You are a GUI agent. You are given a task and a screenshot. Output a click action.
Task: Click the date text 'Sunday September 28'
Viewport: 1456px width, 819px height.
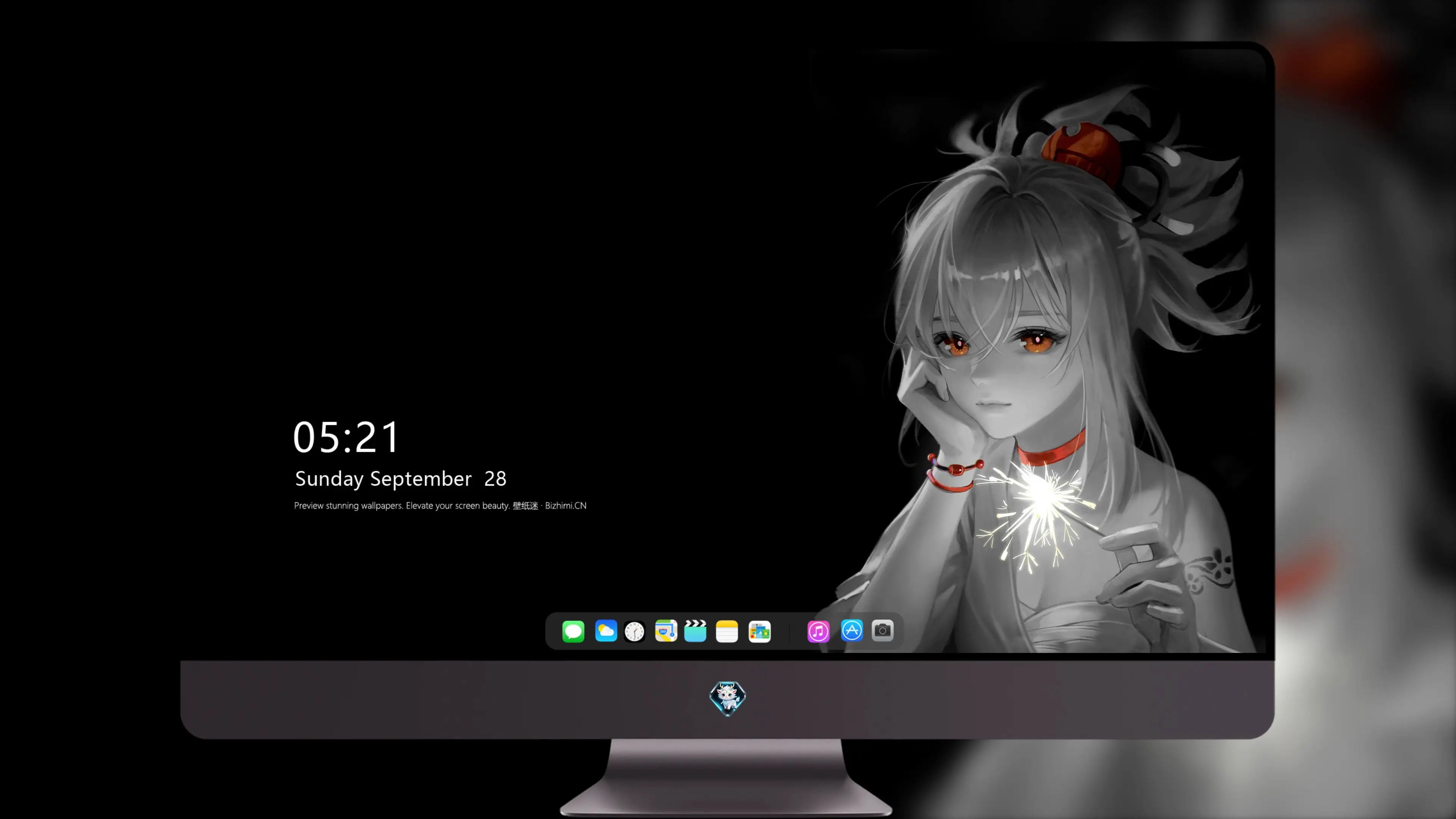click(x=401, y=479)
